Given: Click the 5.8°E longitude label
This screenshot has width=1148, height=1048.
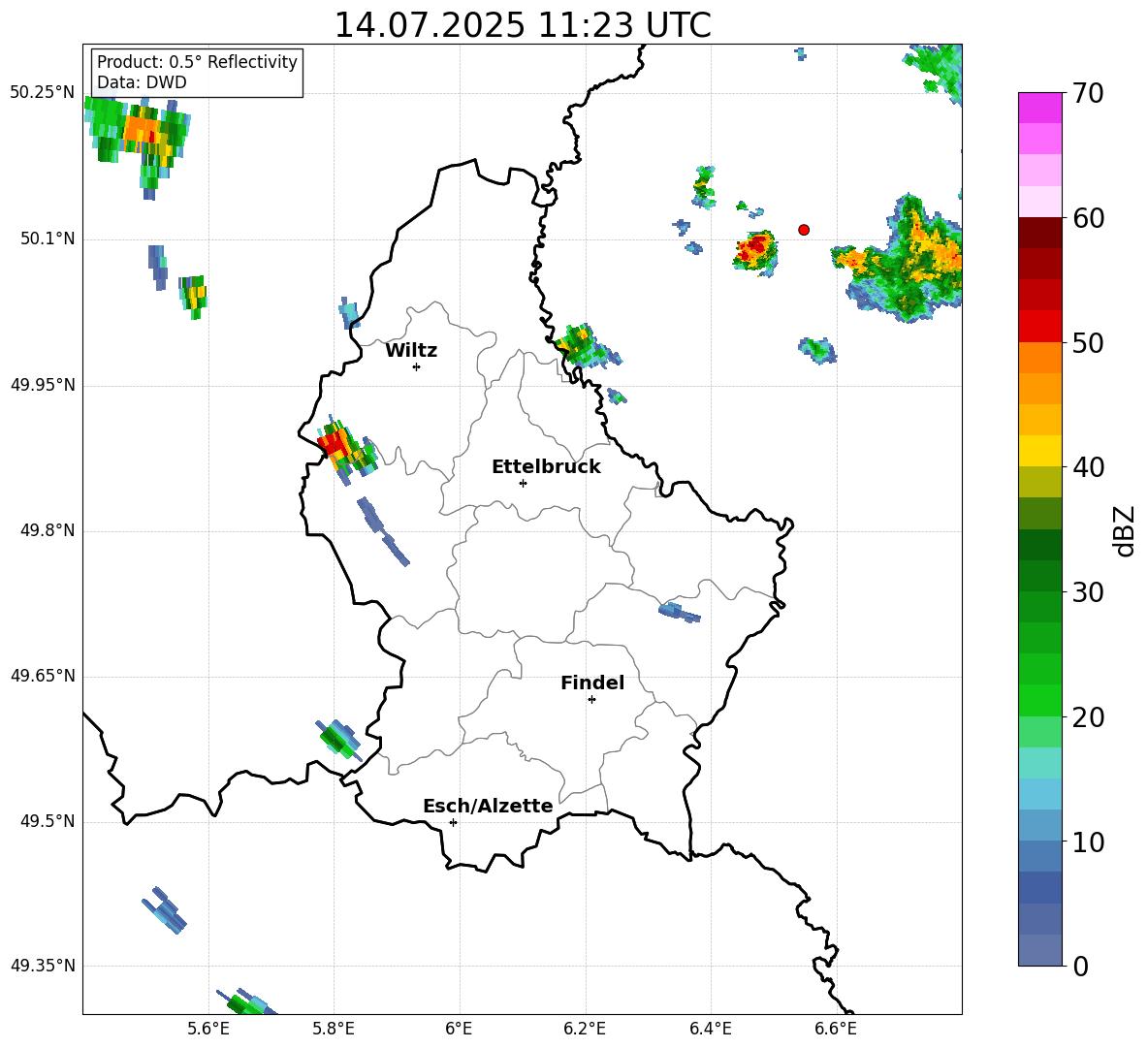Looking at the screenshot, I should tap(334, 1029).
